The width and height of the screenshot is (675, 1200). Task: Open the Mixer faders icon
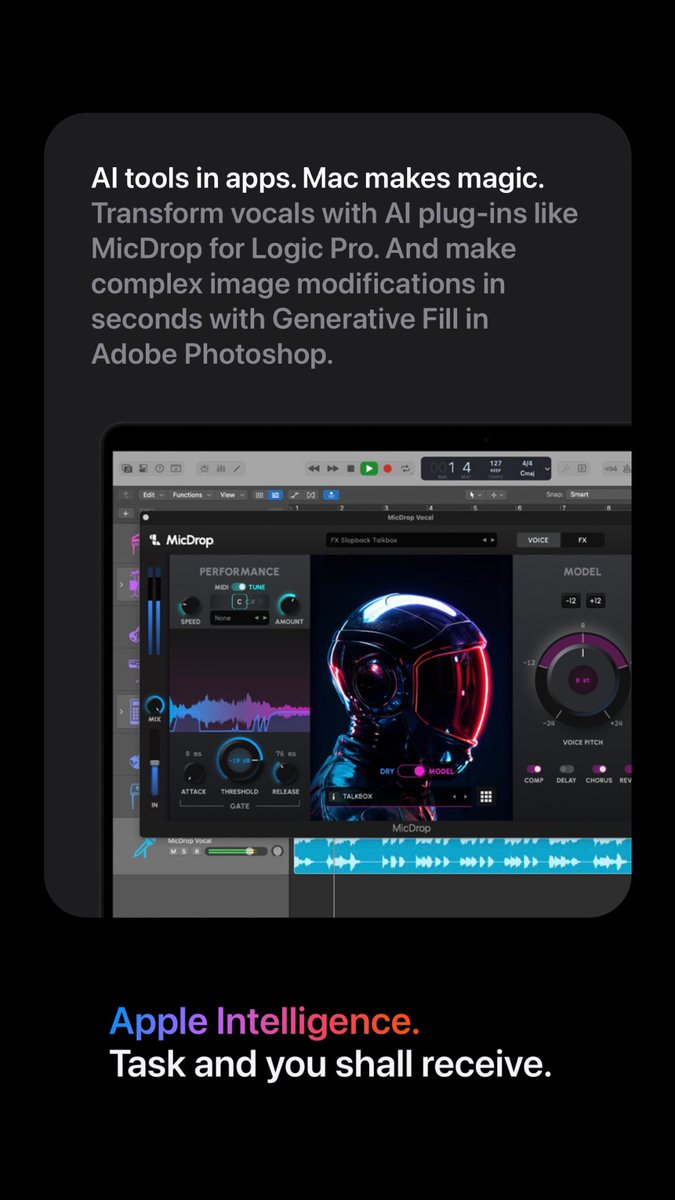coord(221,468)
